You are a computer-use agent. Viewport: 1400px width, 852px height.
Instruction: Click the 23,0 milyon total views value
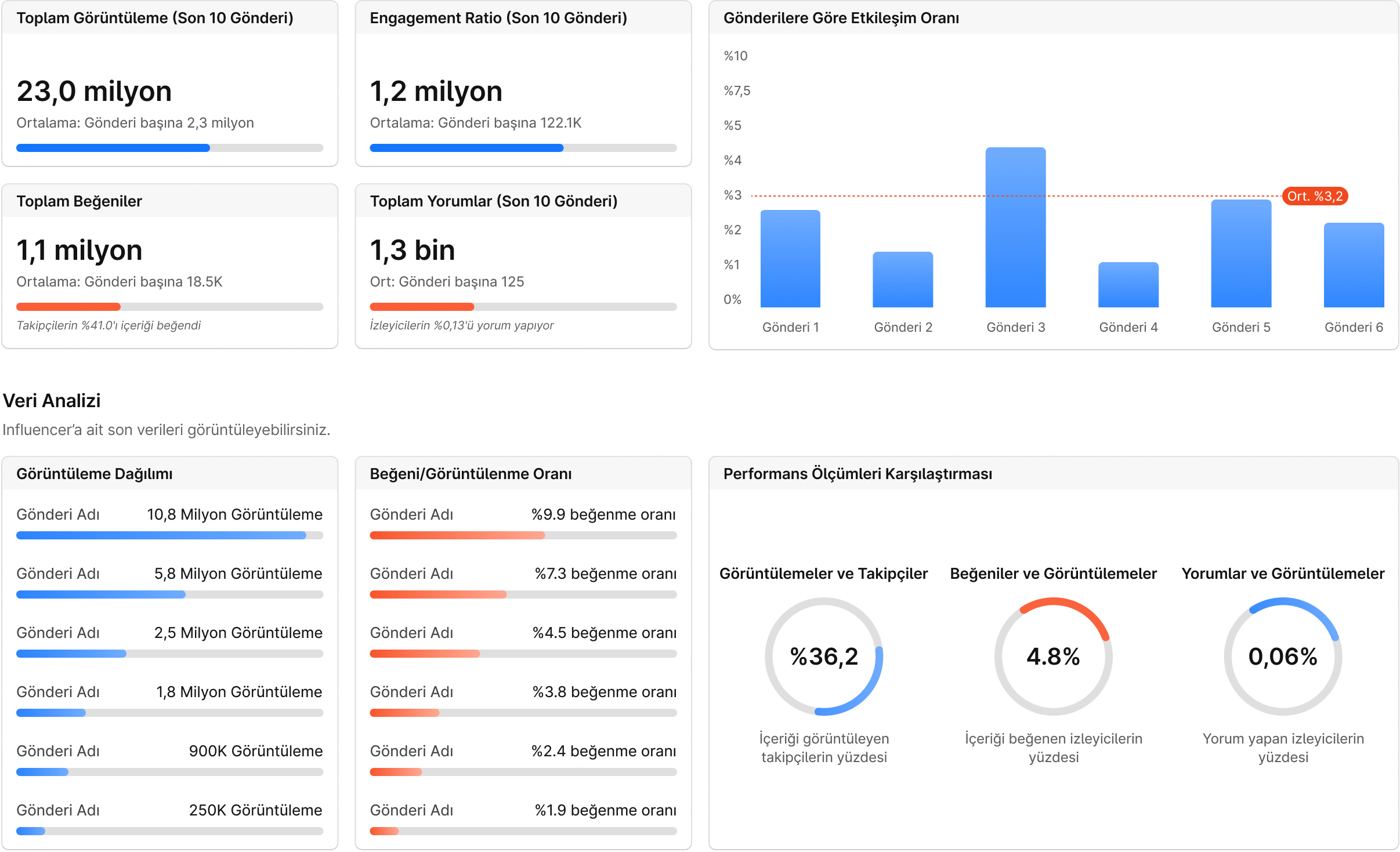94,92
